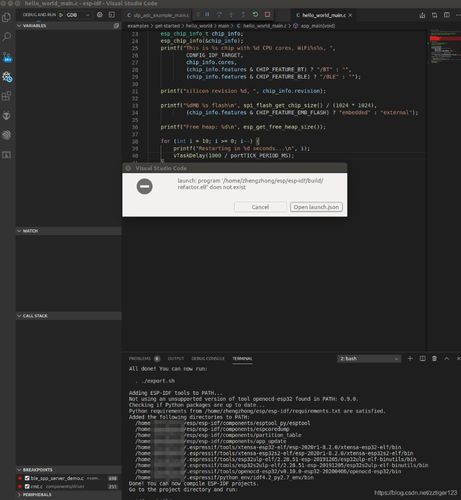Click the 'main' folder breadcrumb
Viewport: 461px width, 500px height.
(x=223, y=26)
